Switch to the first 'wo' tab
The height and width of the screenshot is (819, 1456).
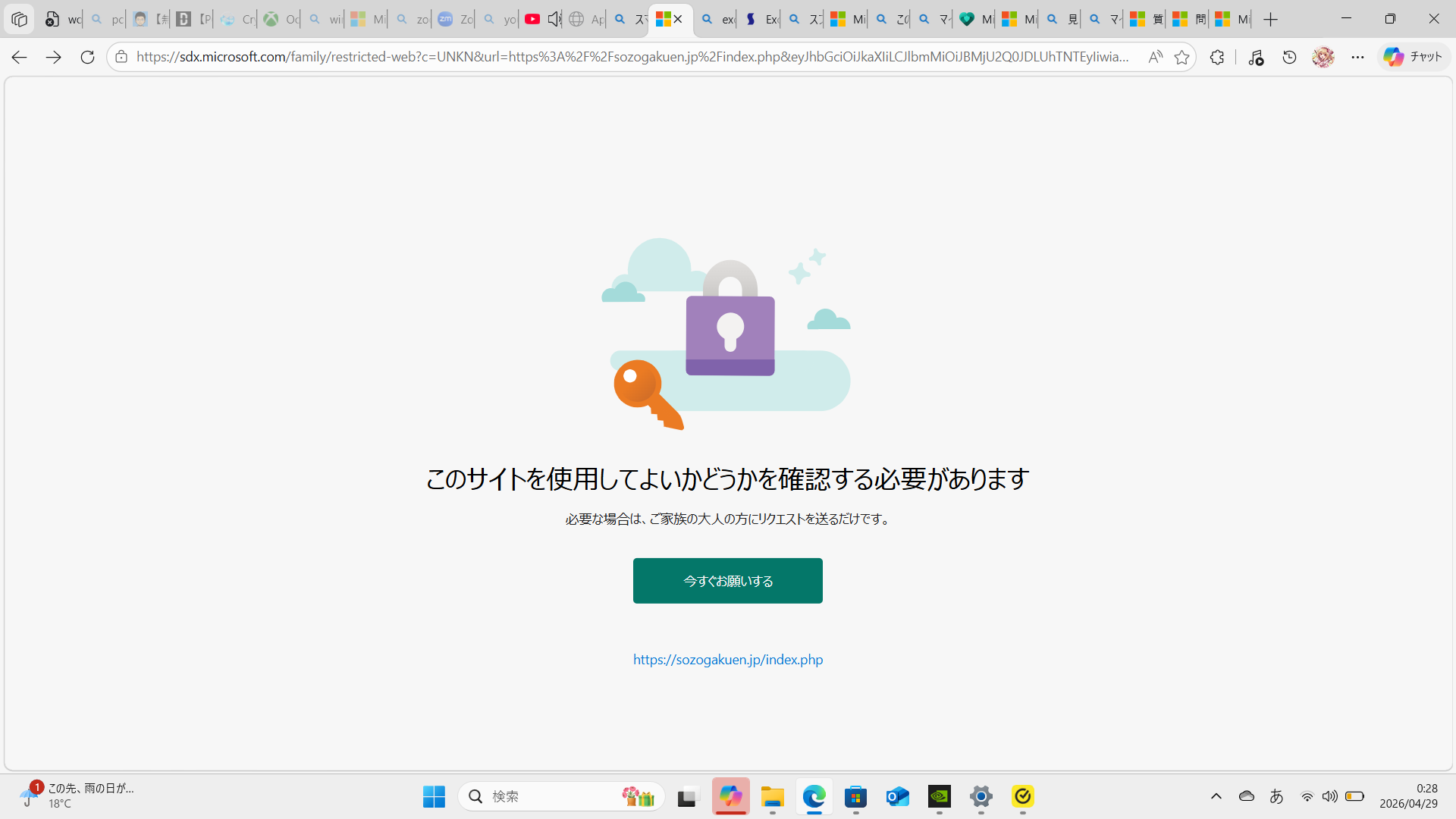[x=62, y=20]
